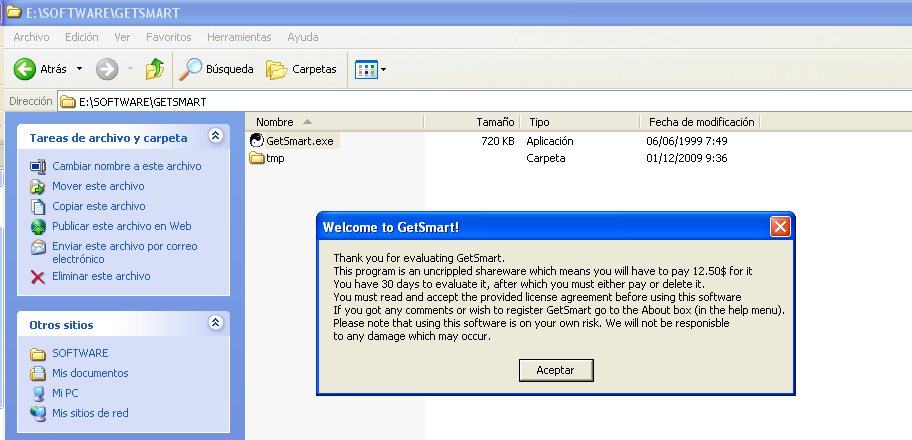912x440 pixels.
Task: Open the Views icon button
Action: pos(366,70)
